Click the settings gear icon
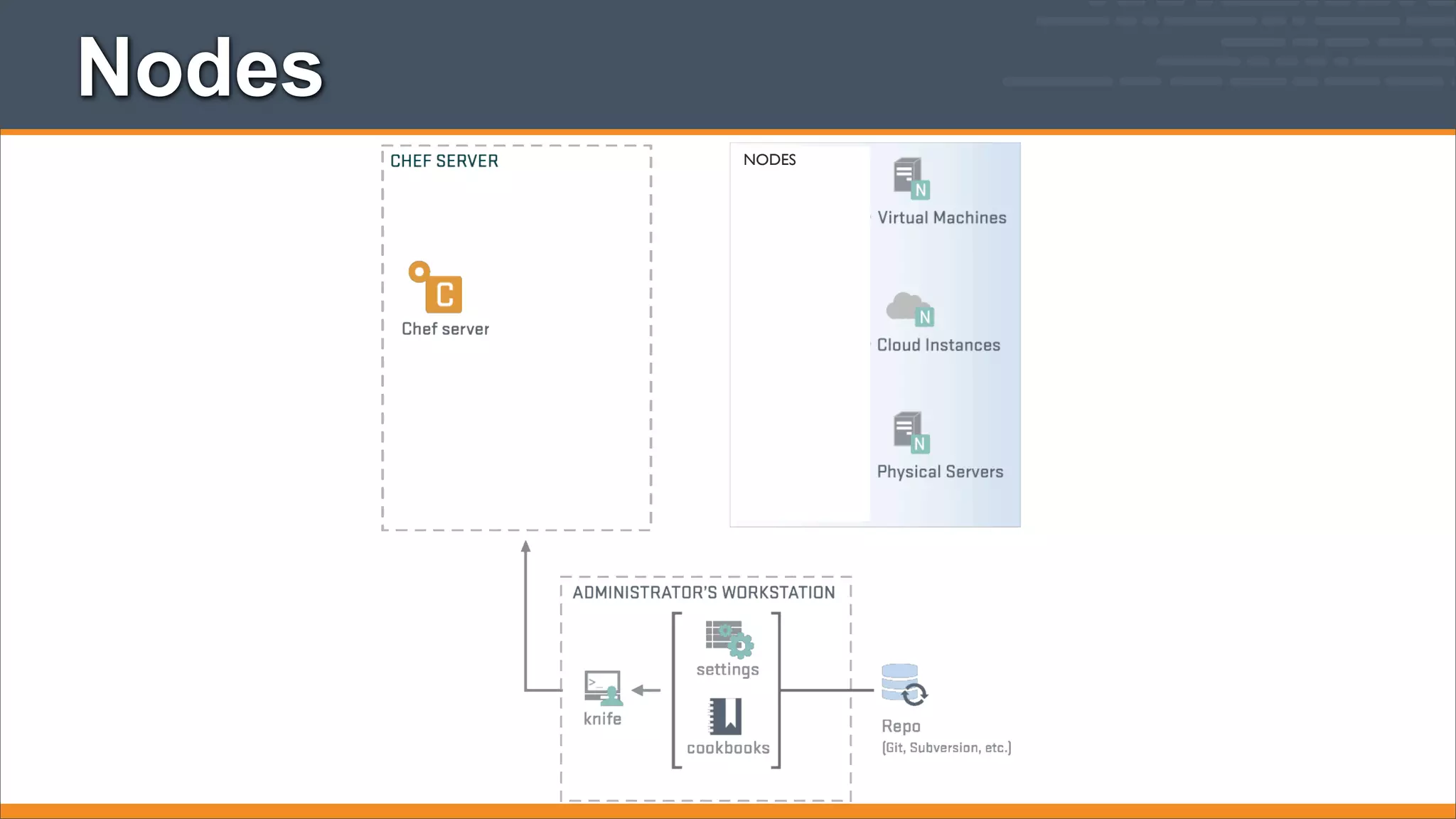This screenshot has height=819, width=1456. (x=729, y=639)
